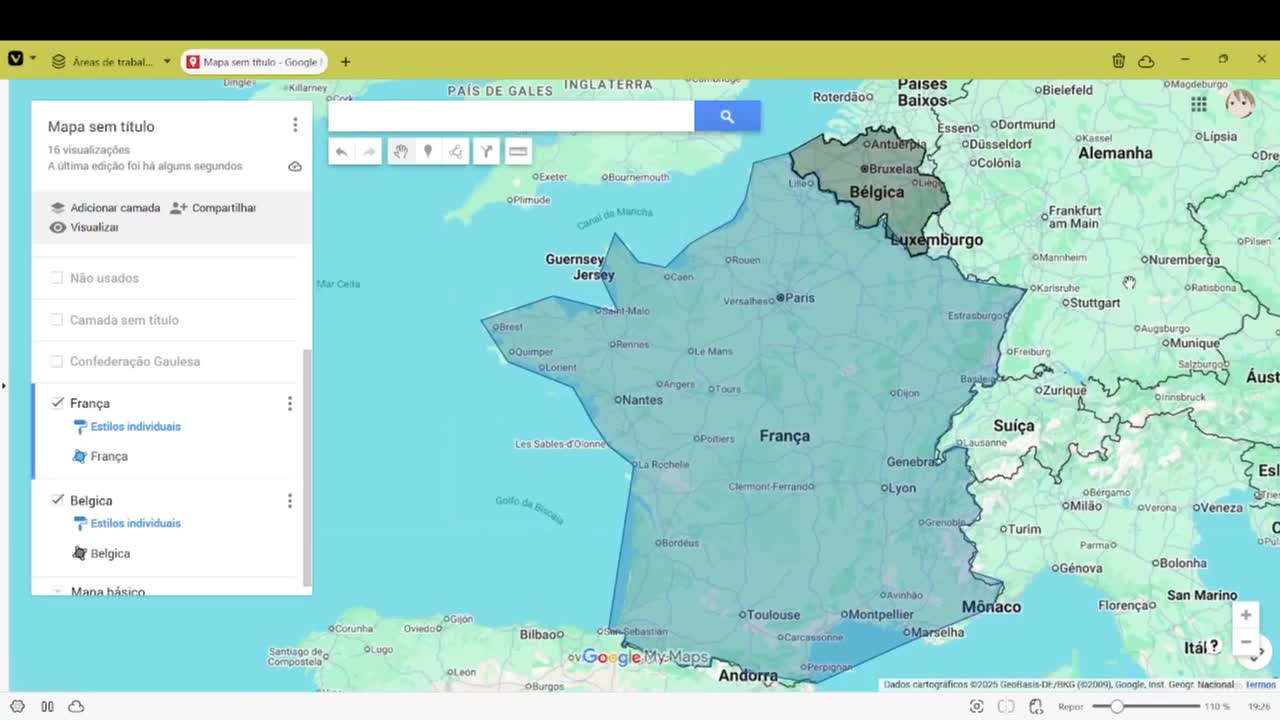
Task: Click the Estilos individuais link under França
Action: (x=134, y=426)
